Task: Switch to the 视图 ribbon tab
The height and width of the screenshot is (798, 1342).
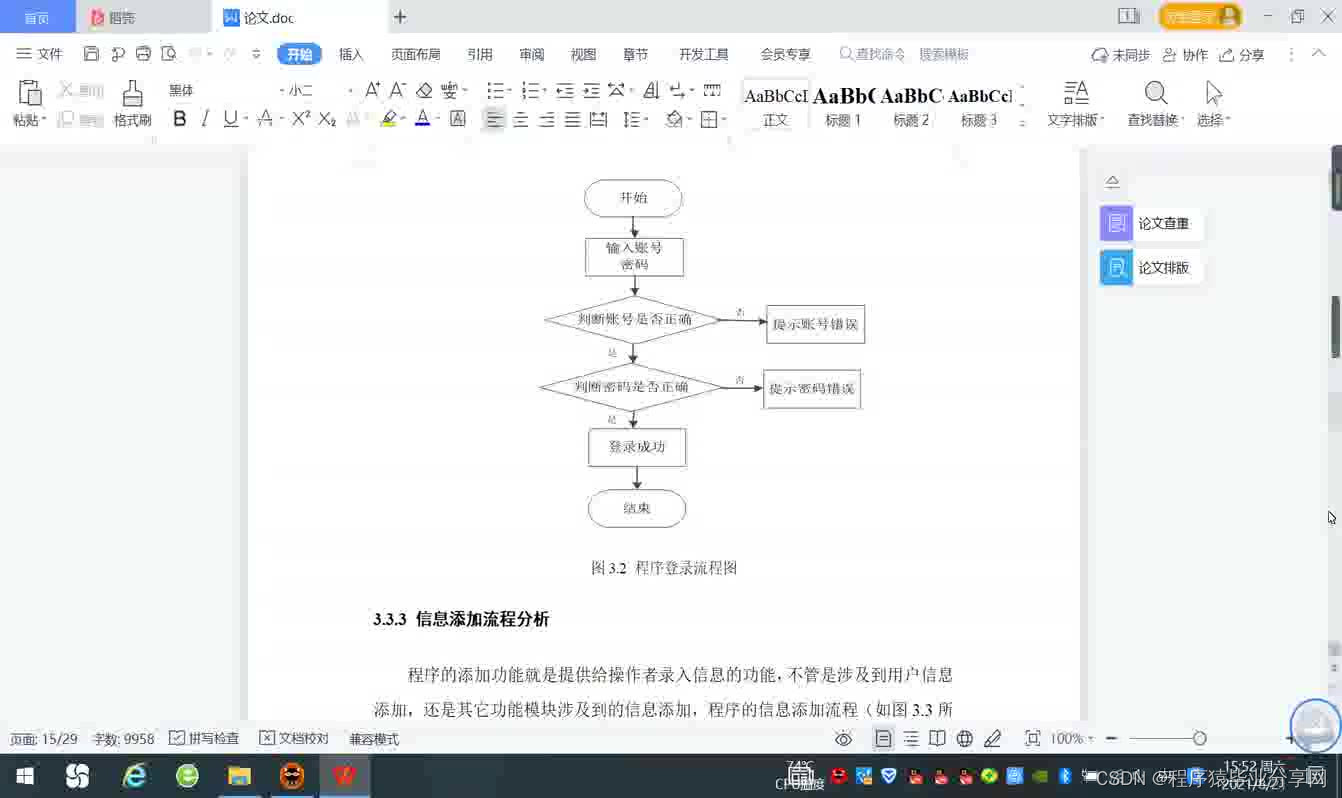Action: pyautogui.click(x=583, y=54)
